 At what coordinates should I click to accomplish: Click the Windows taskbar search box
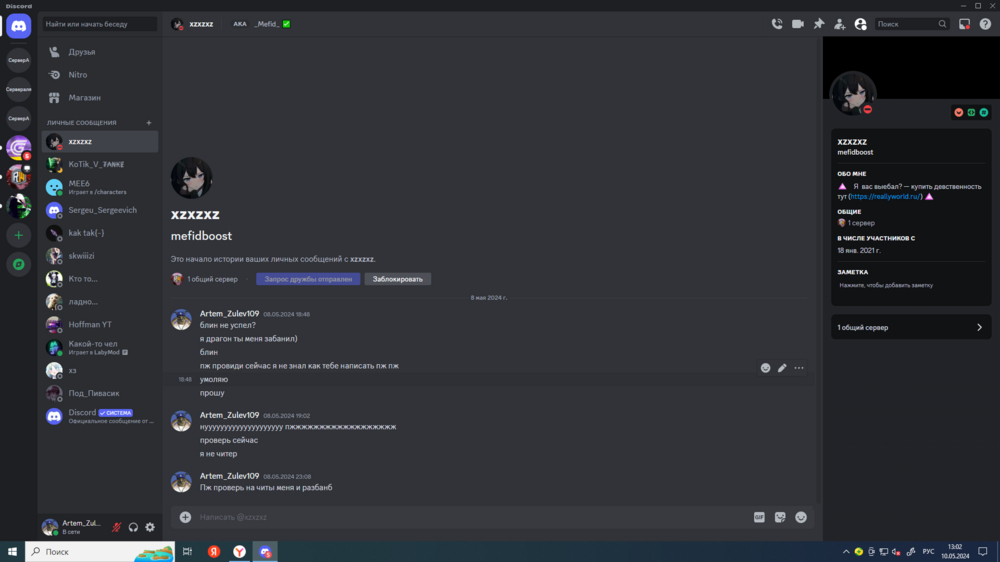[x=100, y=552]
